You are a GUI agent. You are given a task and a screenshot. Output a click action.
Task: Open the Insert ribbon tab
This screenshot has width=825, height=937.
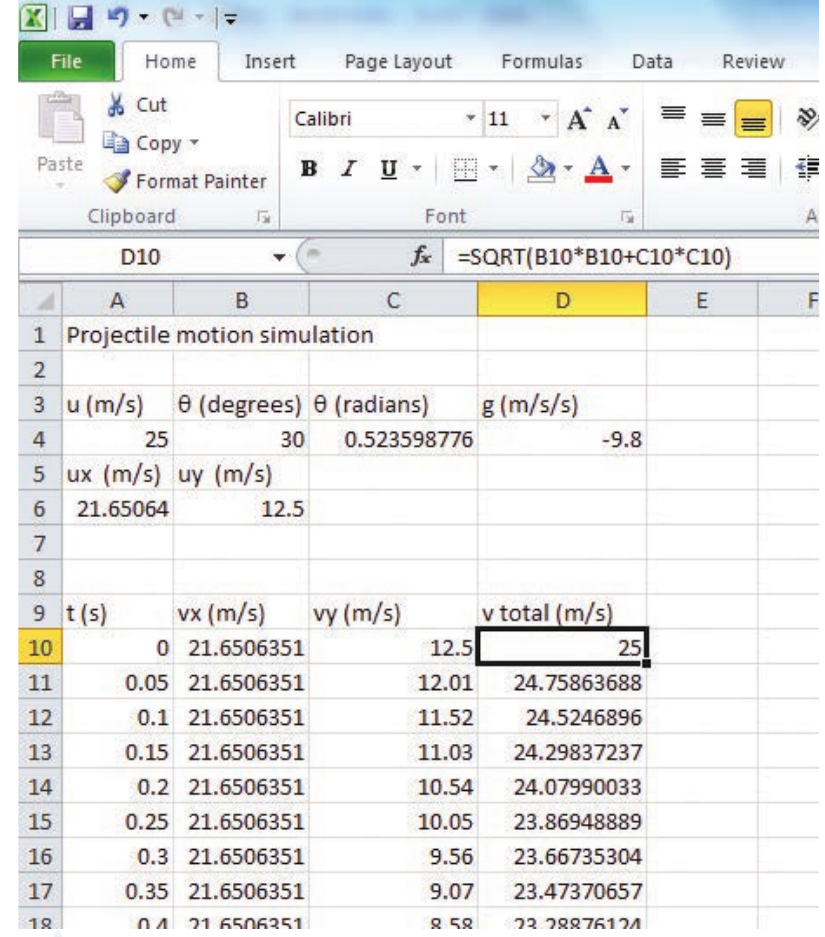(x=269, y=61)
